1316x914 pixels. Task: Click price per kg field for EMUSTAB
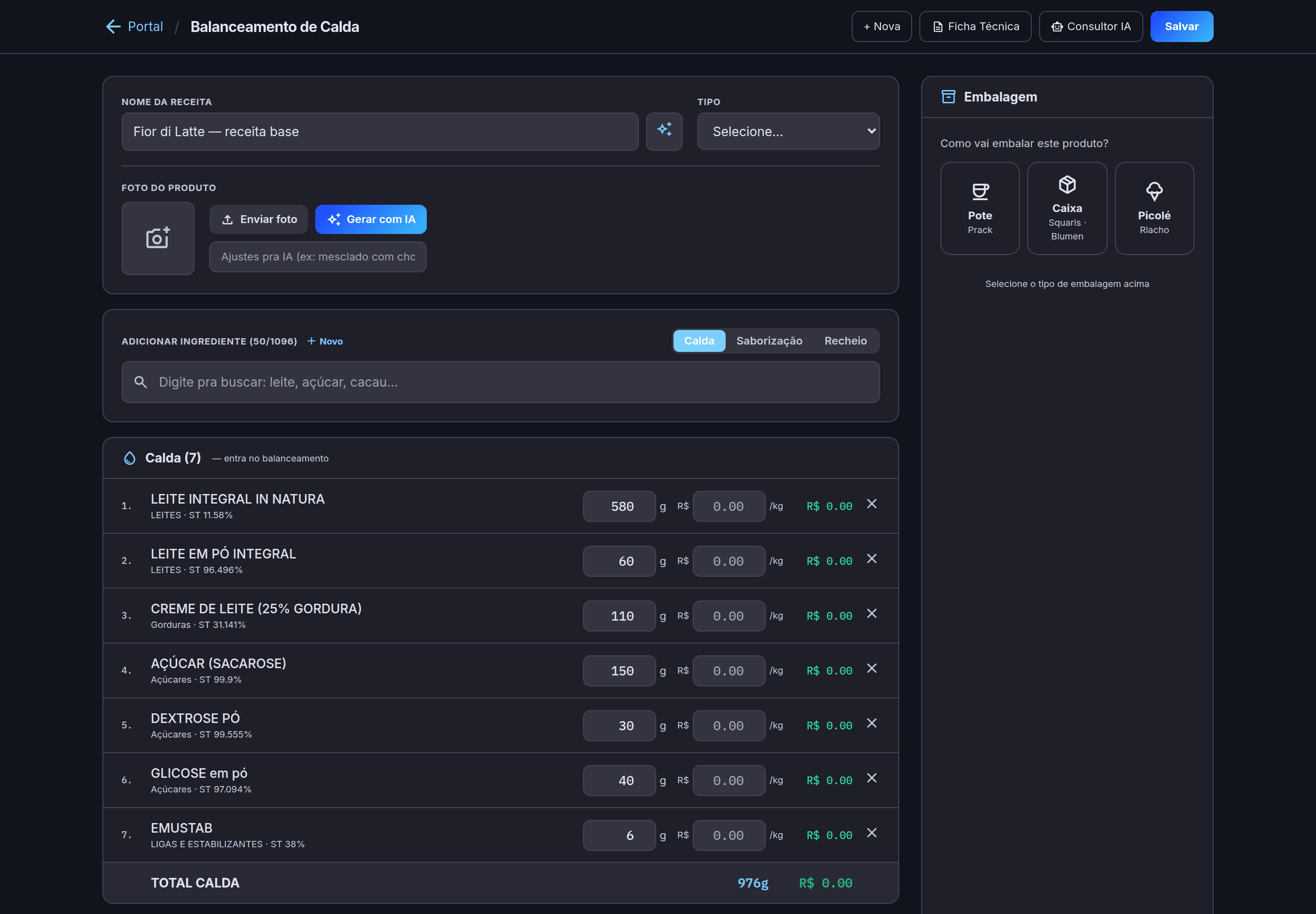(x=728, y=835)
